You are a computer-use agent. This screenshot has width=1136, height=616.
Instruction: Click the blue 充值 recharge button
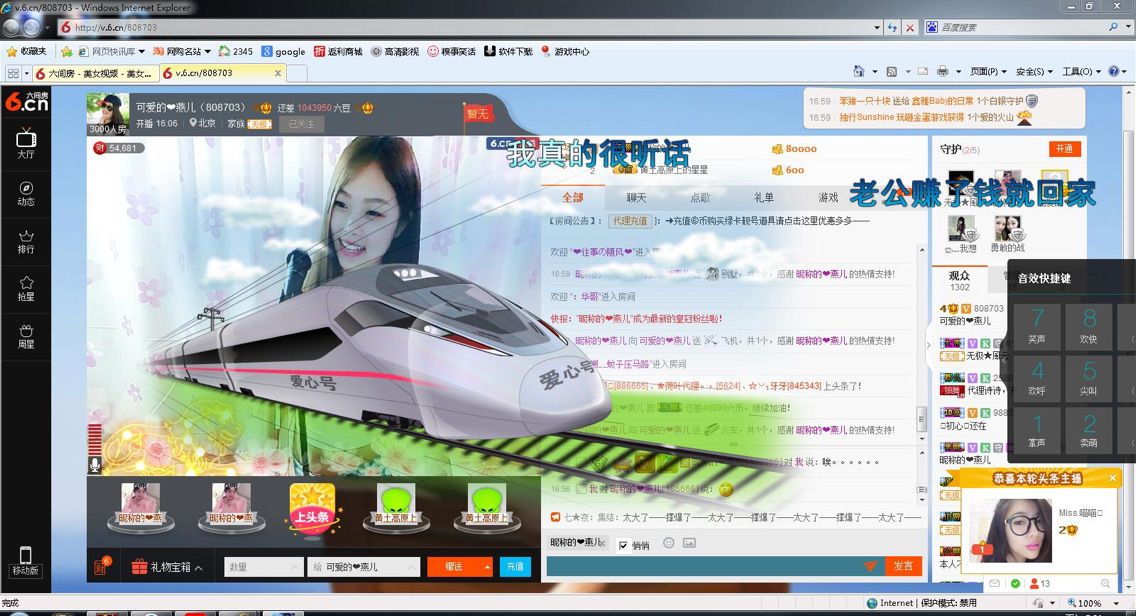(515, 567)
